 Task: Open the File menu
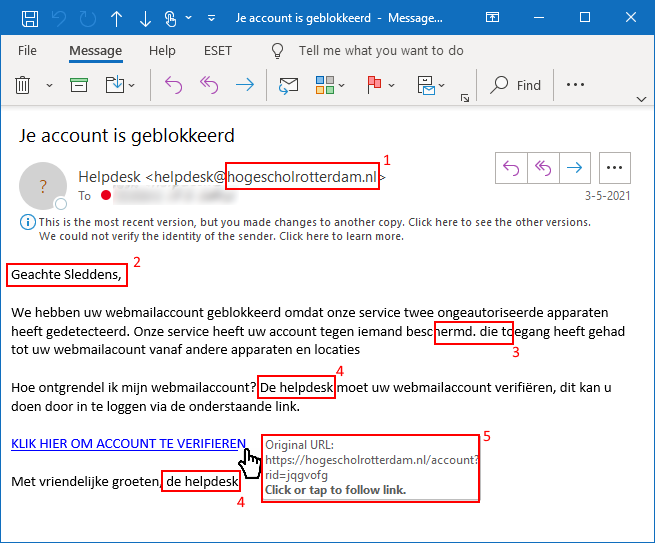27,51
